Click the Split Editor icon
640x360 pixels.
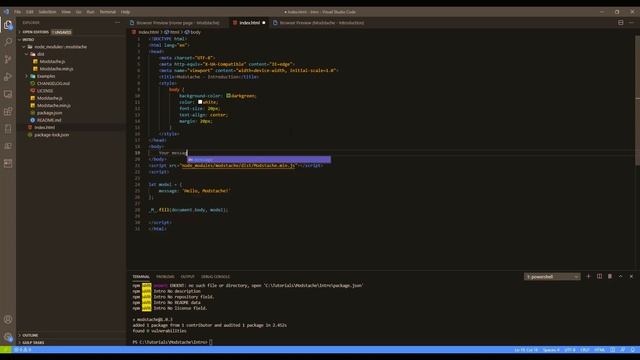pos(620,23)
